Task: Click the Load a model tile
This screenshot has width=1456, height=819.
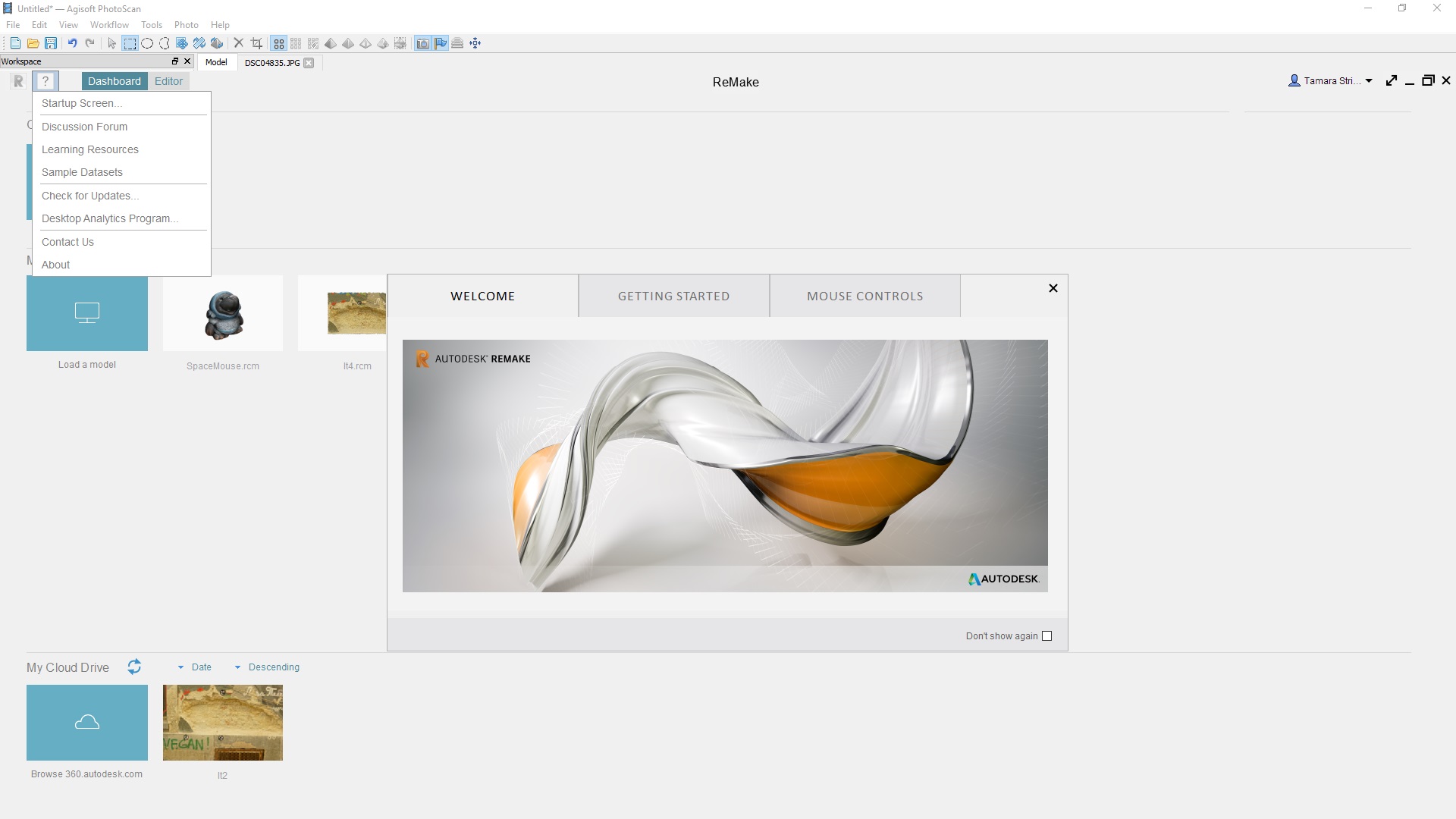Action: pyautogui.click(x=87, y=313)
